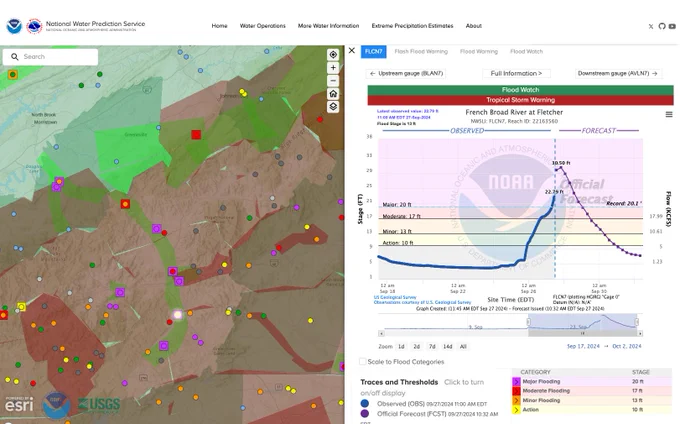
Task: Open the YouTube link icon
Action: tap(672, 26)
